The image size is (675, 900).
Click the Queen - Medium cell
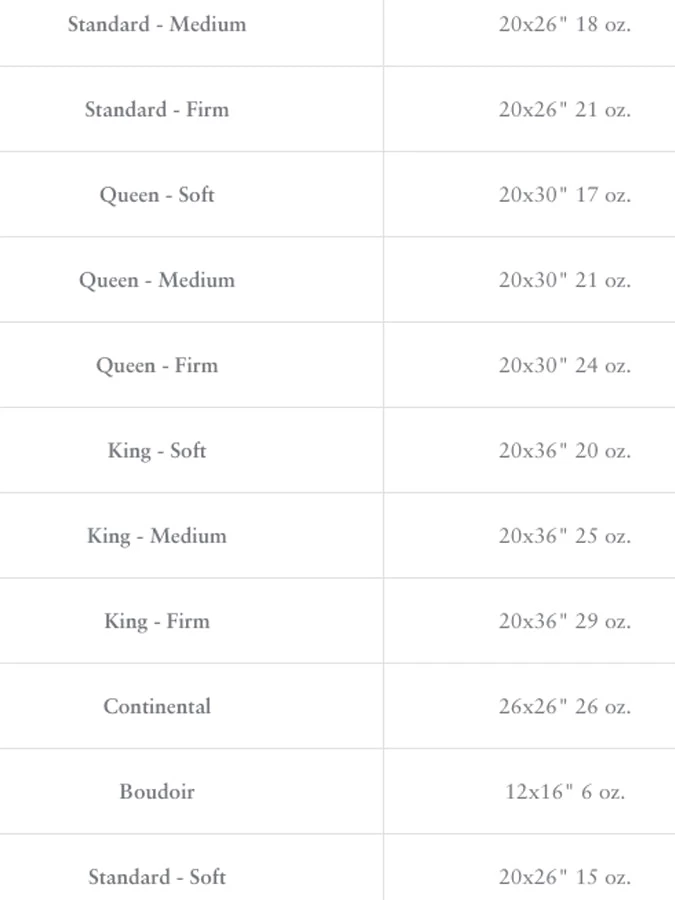pos(157,280)
